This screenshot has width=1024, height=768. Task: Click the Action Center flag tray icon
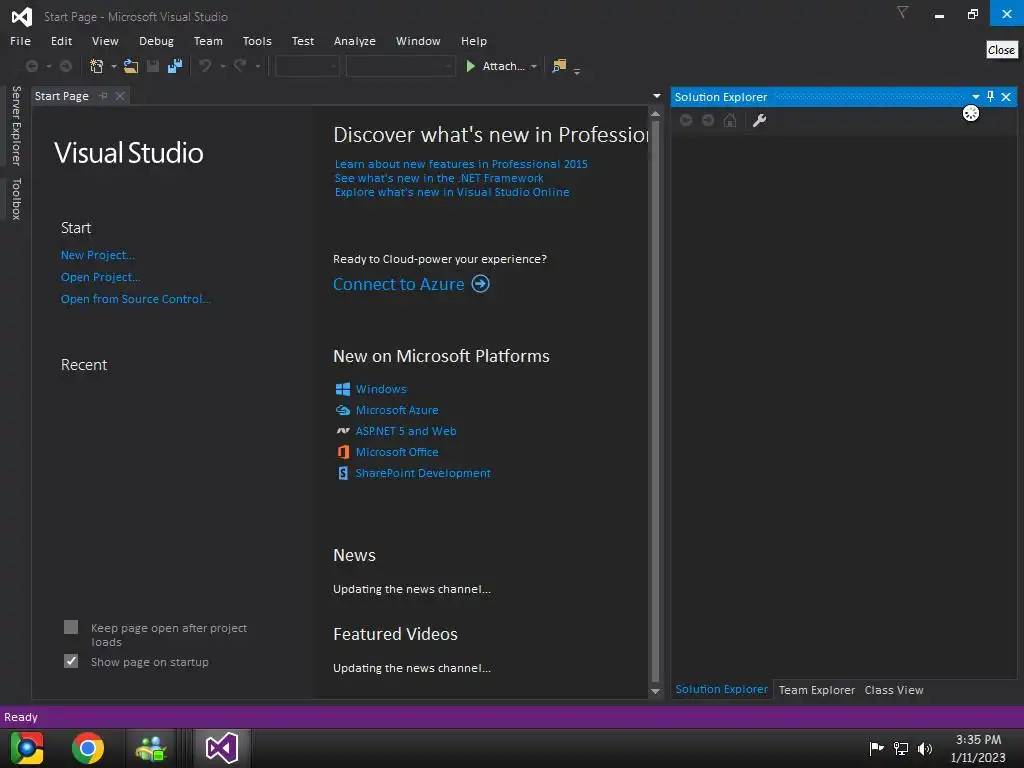click(x=876, y=748)
